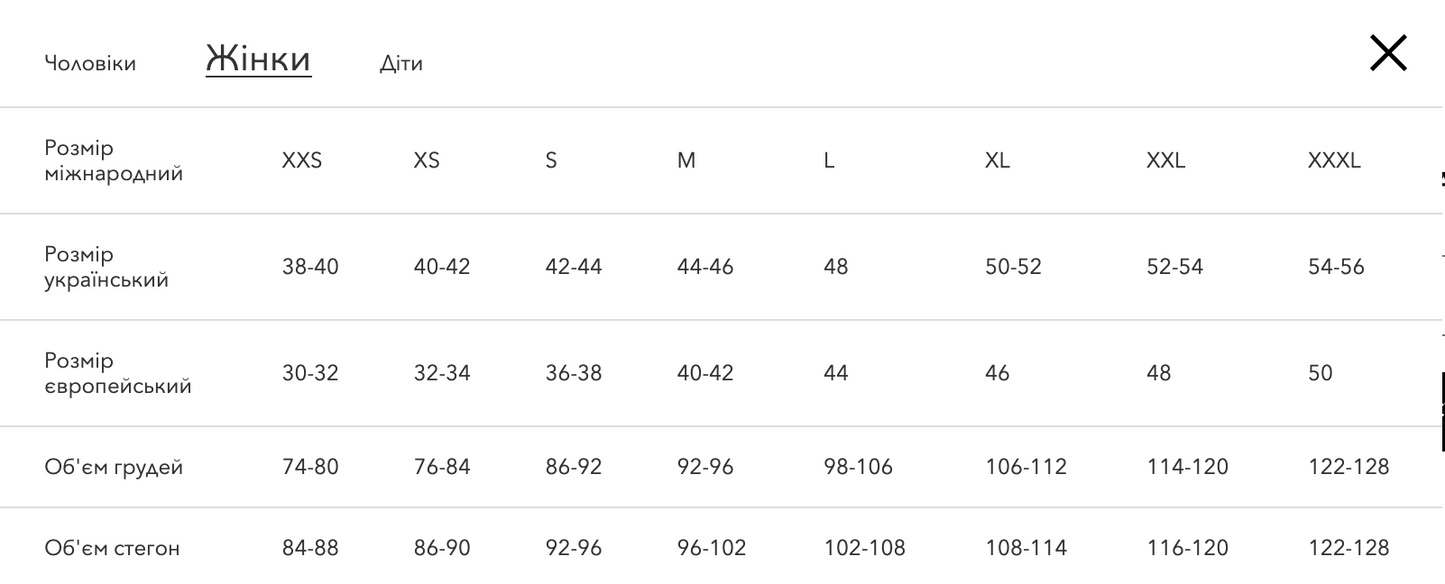Click the 74-80 chest measurement cell
This screenshot has height=584, width=1445.
(x=310, y=467)
